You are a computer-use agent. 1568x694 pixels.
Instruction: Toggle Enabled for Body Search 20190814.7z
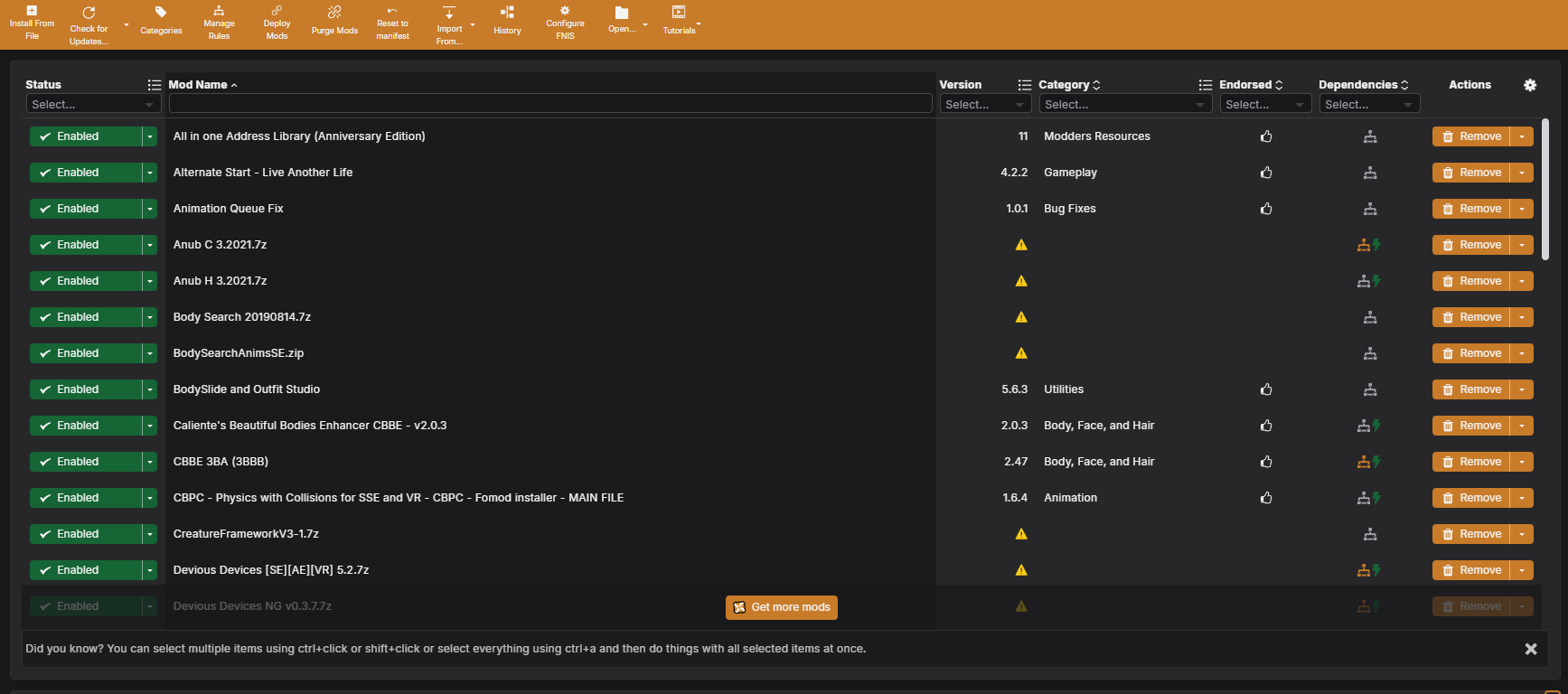click(x=86, y=317)
